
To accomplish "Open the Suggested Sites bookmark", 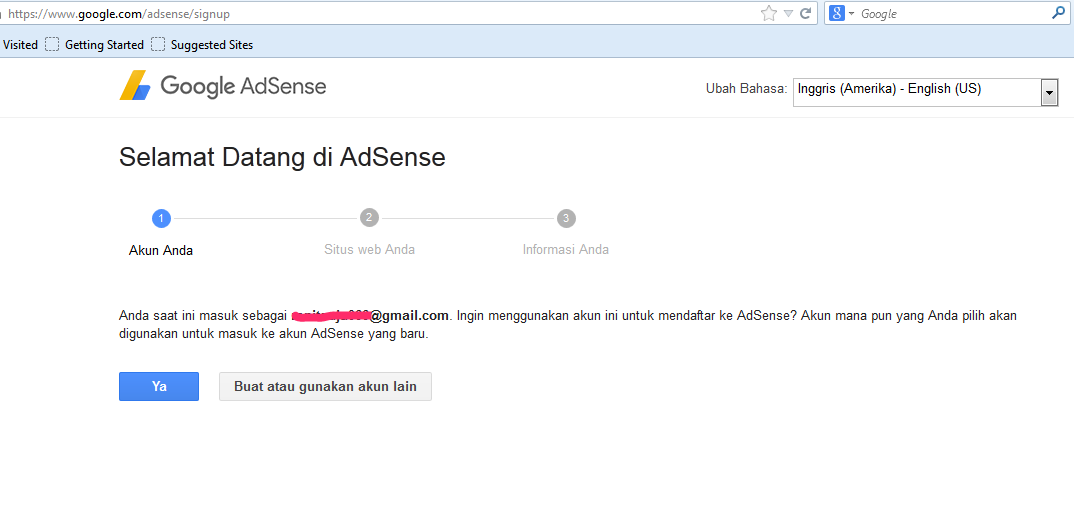I will tap(202, 44).
